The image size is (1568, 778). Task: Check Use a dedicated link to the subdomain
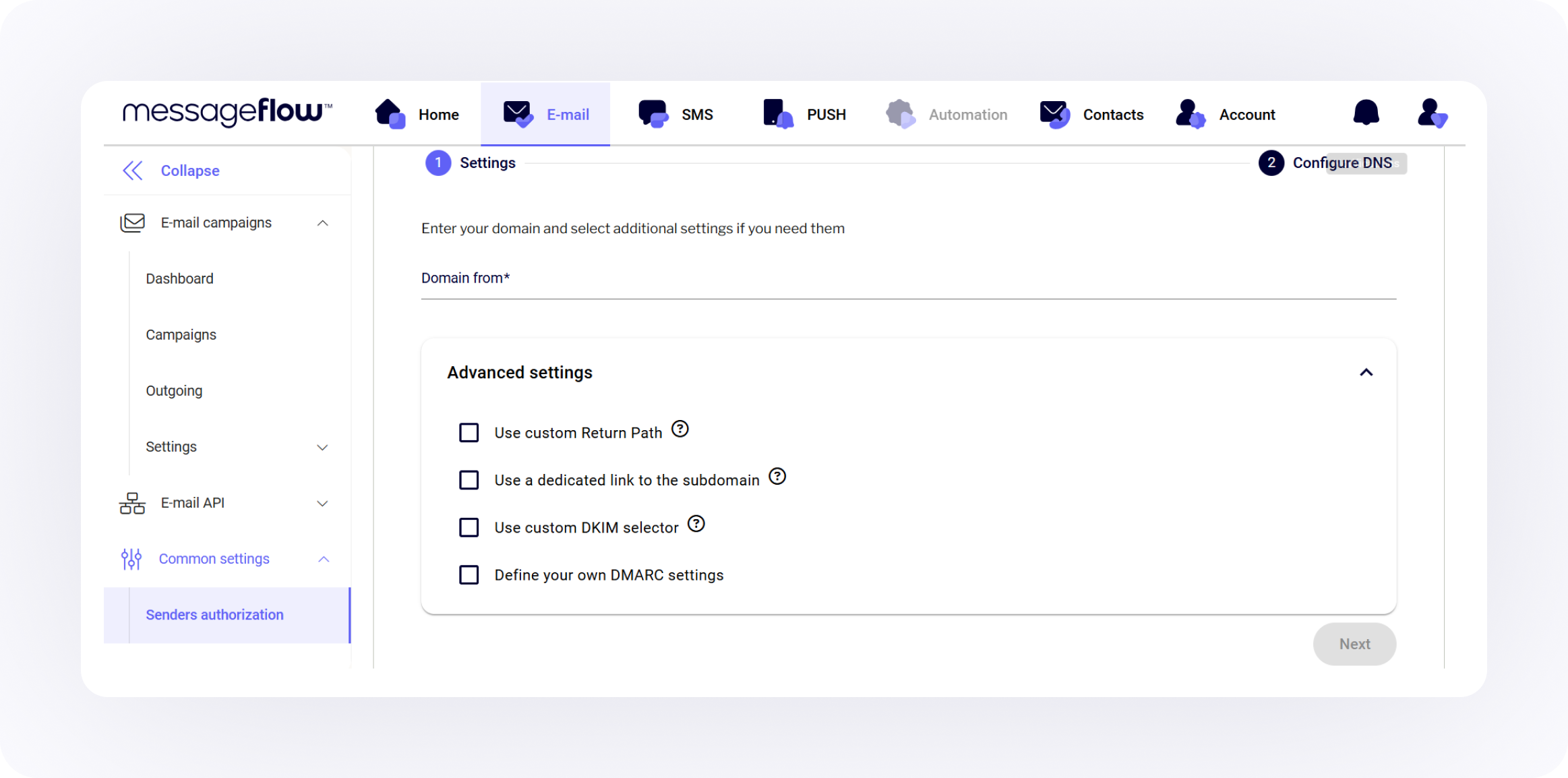[469, 480]
